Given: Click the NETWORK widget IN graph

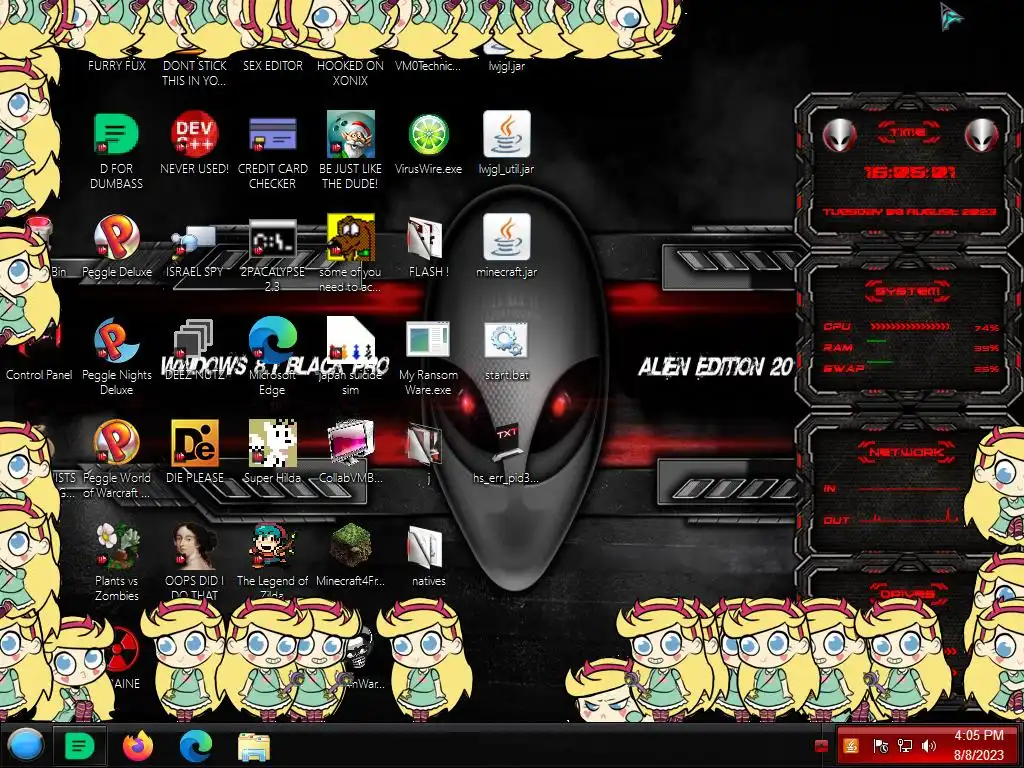Looking at the screenshot, I should [x=909, y=488].
